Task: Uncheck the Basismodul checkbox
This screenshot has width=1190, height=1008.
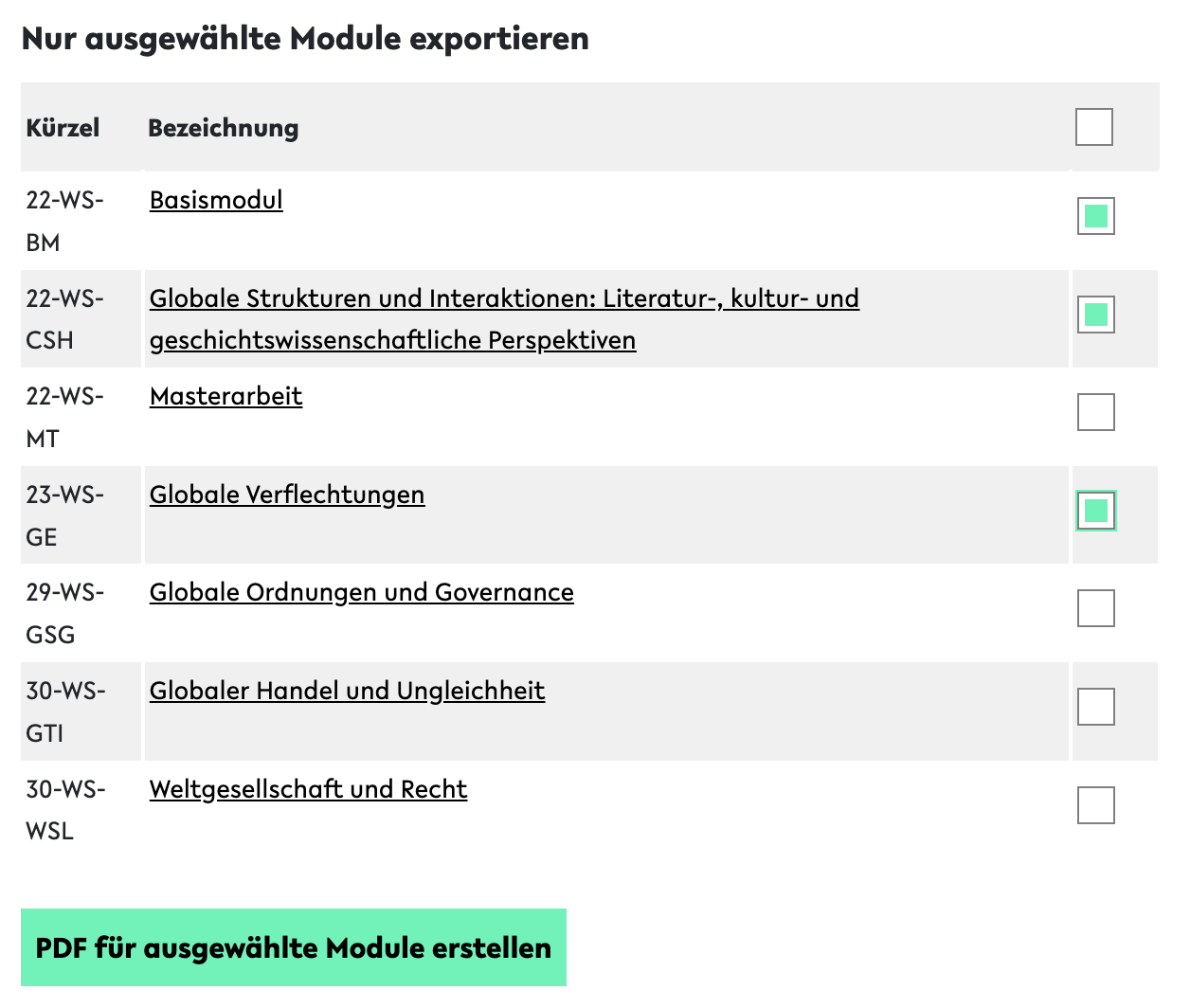Action: [x=1095, y=216]
